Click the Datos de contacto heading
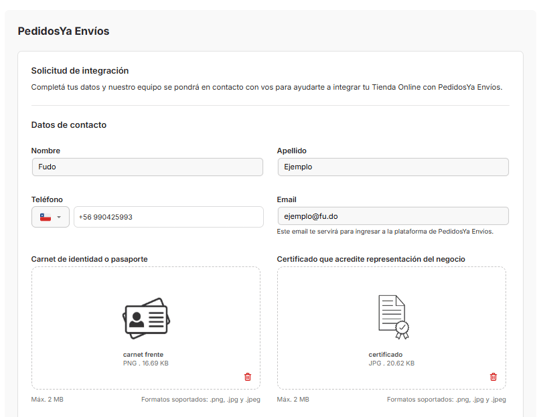The height and width of the screenshot is (417, 541). click(x=69, y=125)
